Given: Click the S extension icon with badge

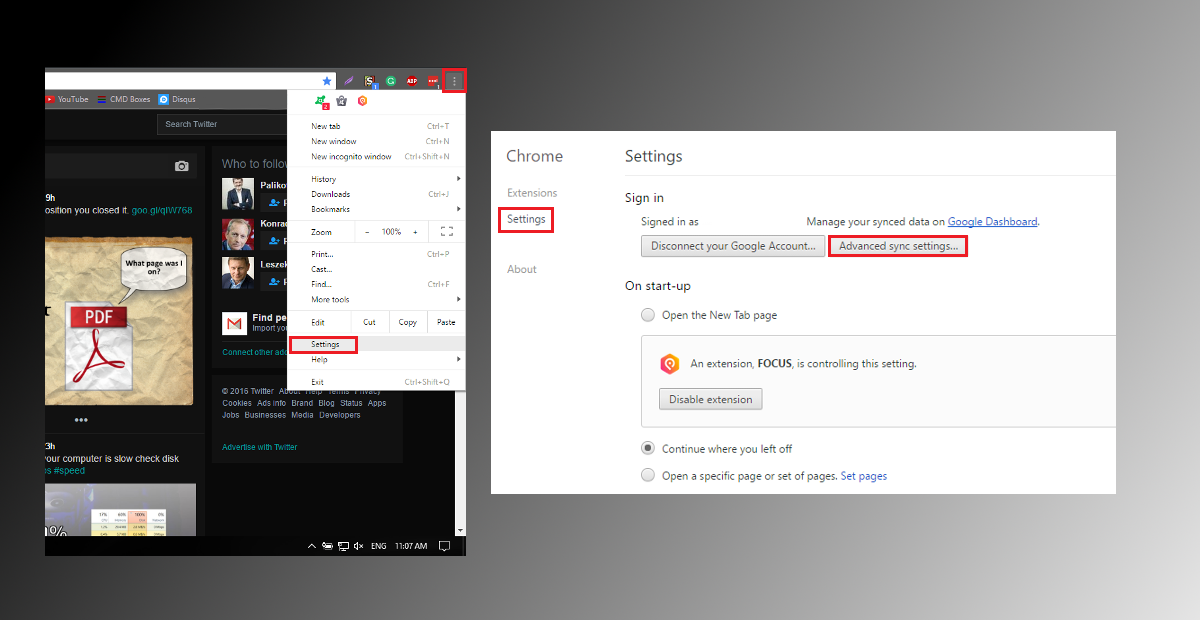Looking at the screenshot, I should pyautogui.click(x=370, y=81).
